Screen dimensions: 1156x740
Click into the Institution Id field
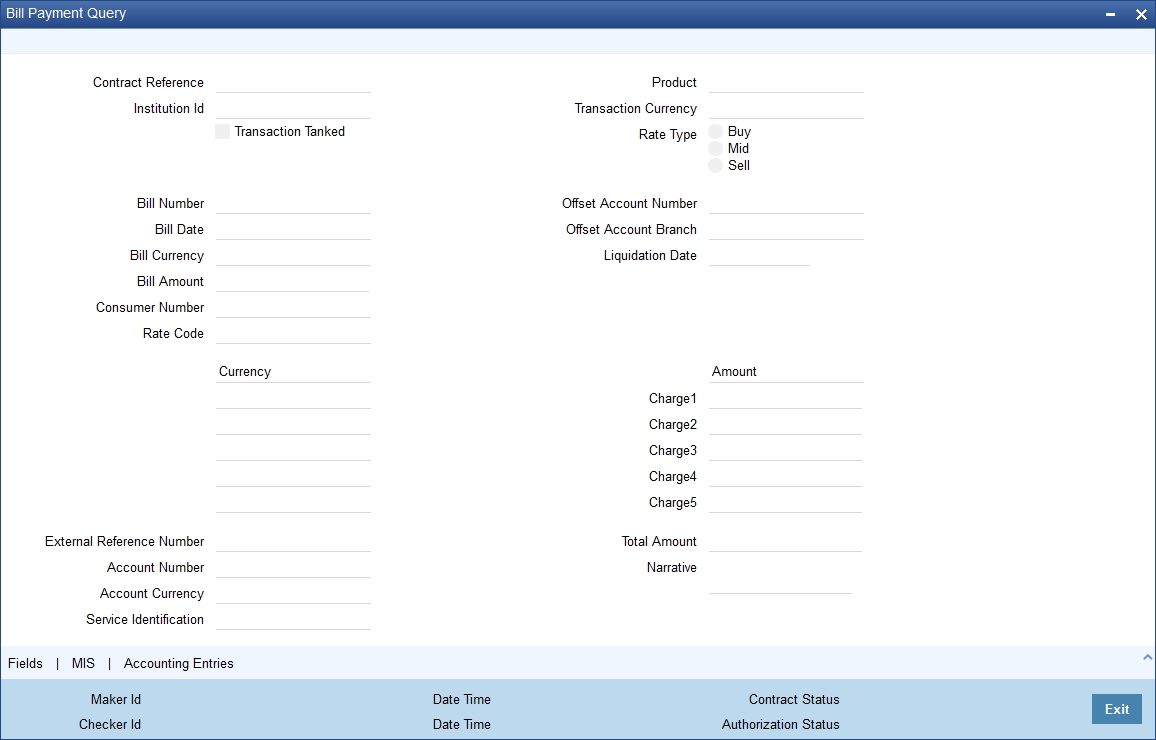292,106
